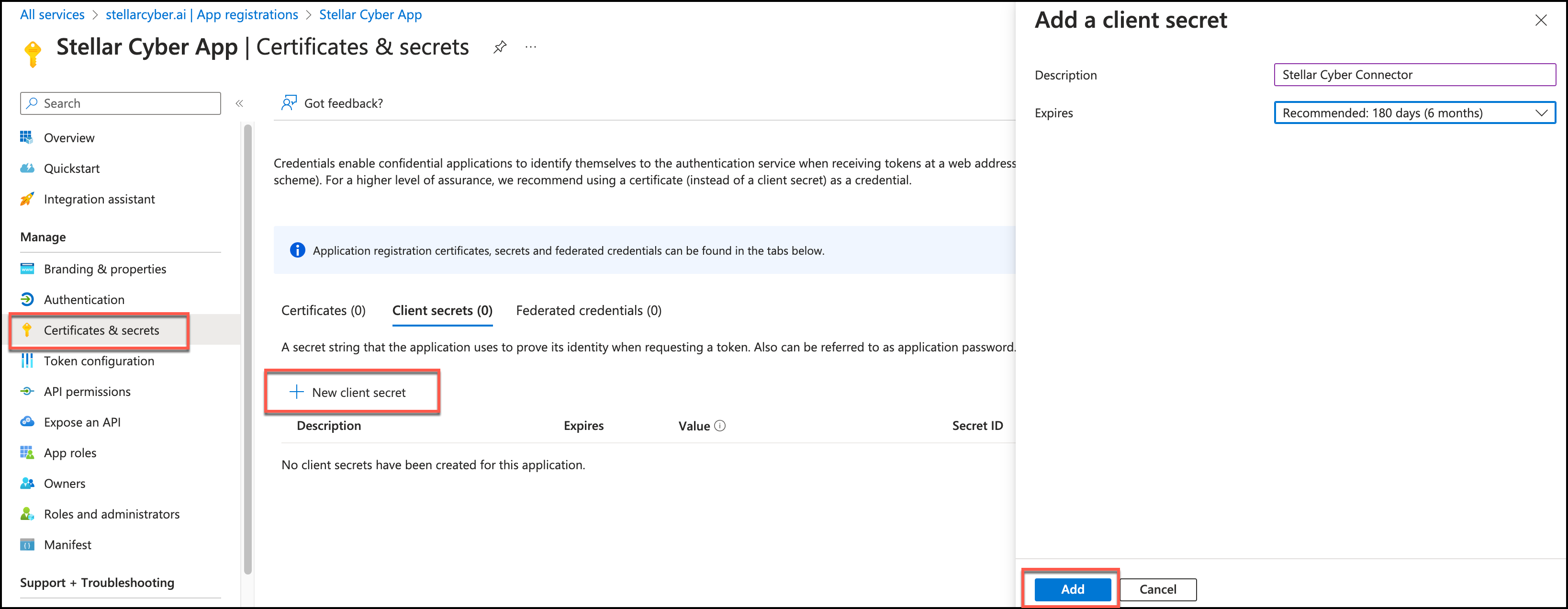Click the pin icon beside page title

click(x=500, y=47)
